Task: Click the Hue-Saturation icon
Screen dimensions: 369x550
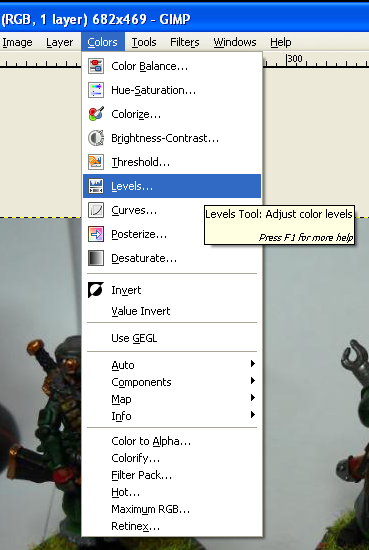Action: tap(96, 90)
